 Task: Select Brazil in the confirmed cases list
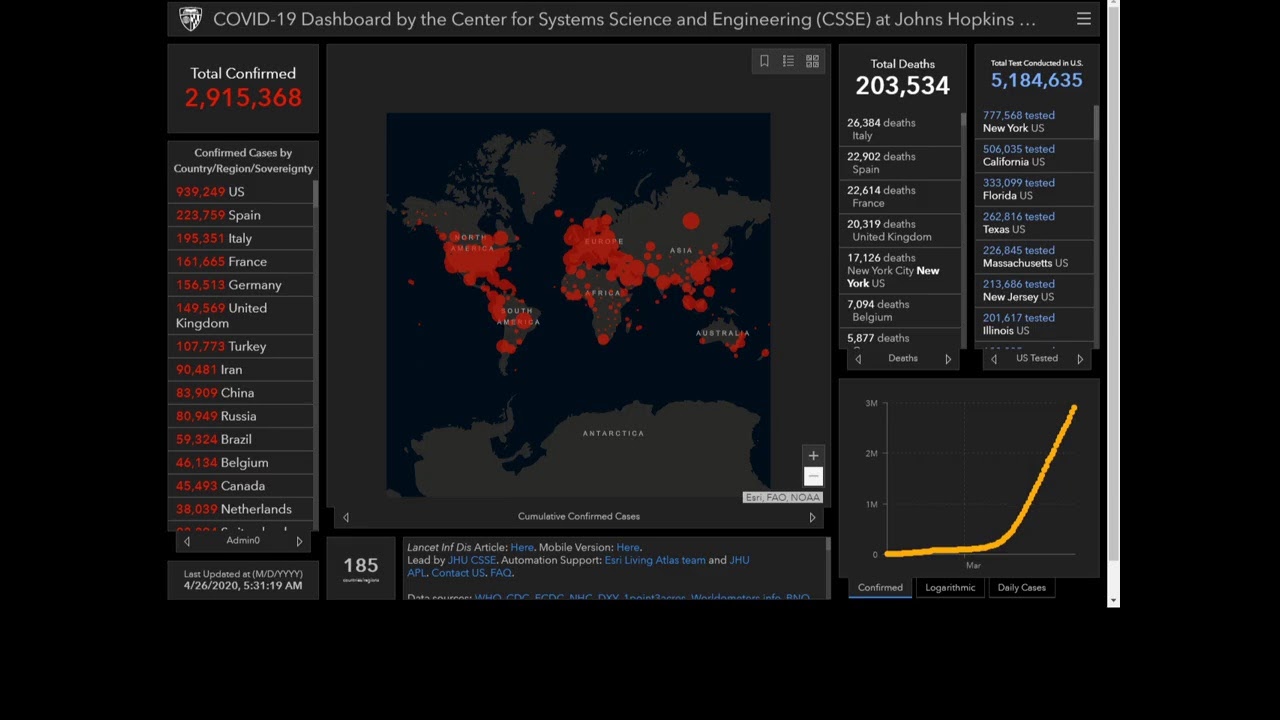(240, 439)
